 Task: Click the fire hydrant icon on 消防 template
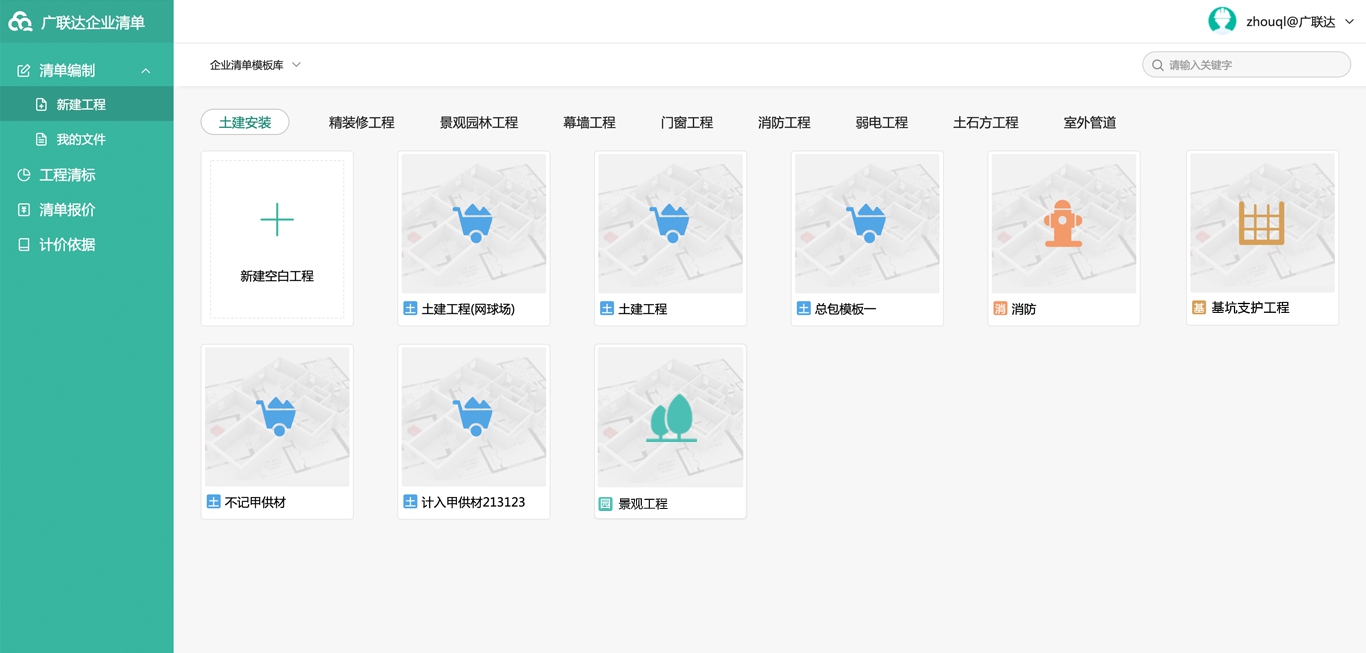point(1064,223)
